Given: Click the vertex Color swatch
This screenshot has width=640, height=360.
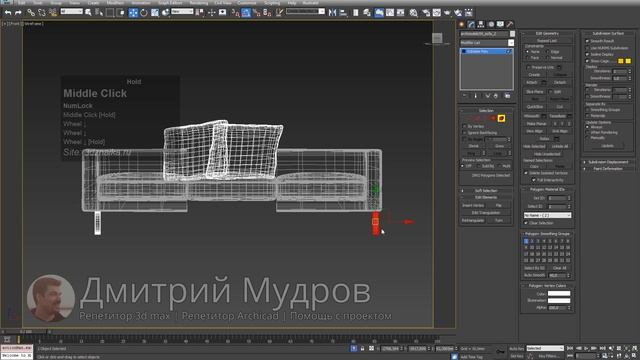Looking at the screenshot, I should click(x=559, y=293).
